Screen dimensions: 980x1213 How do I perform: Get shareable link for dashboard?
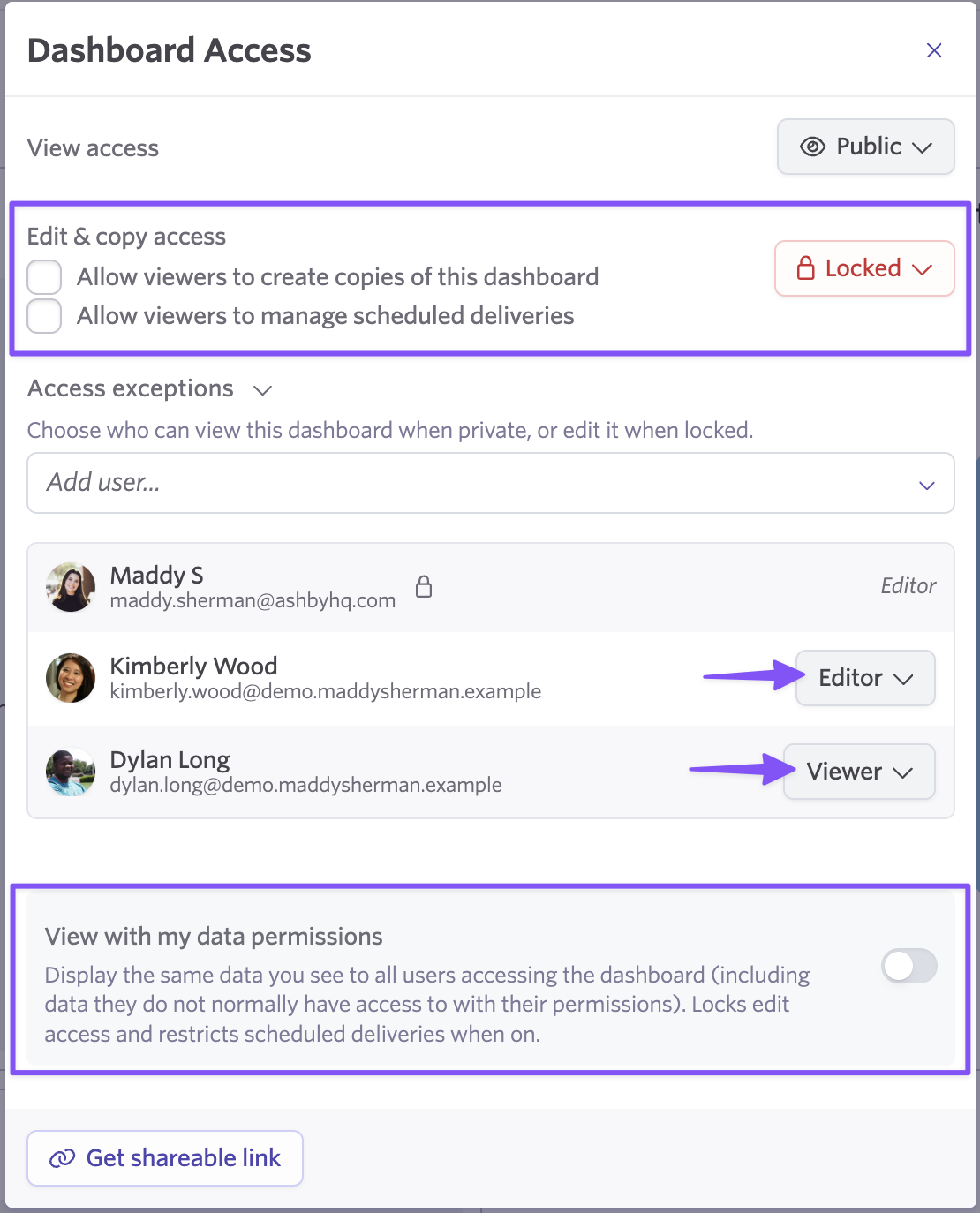[x=165, y=1158]
